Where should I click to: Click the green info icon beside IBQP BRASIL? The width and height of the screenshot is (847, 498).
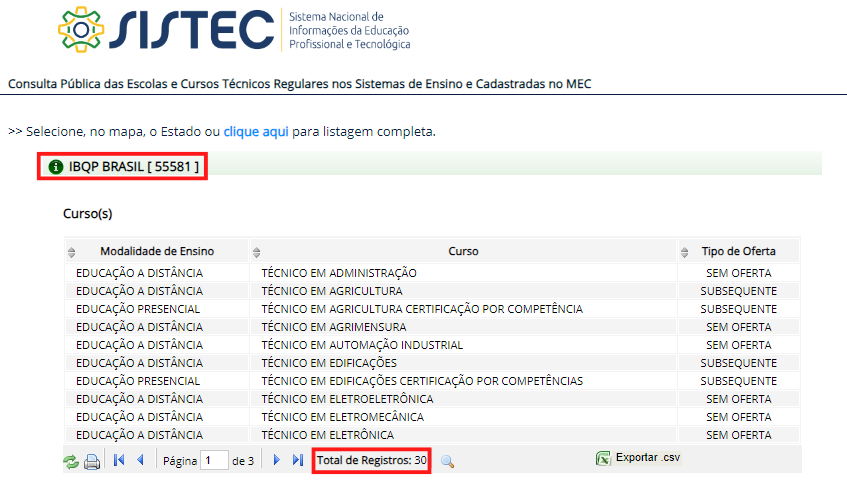tap(56, 167)
